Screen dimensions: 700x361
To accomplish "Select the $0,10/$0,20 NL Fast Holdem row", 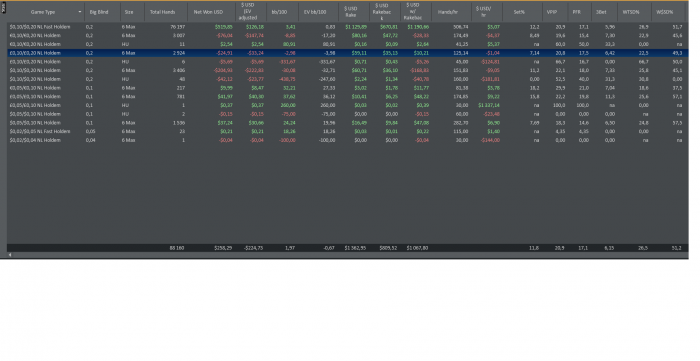I will point(348,27).
